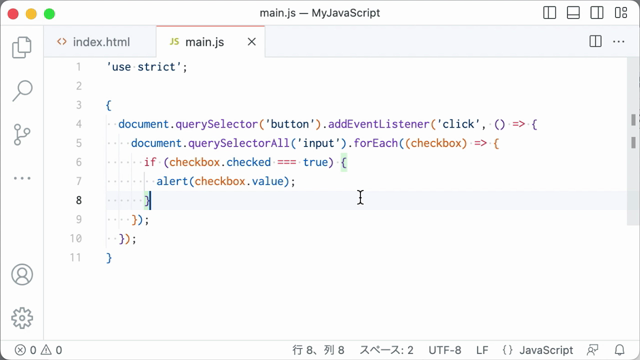The width and height of the screenshot is (640, 360).
Task: Open the Manage gear menu
Action: (x=22, y=318)
